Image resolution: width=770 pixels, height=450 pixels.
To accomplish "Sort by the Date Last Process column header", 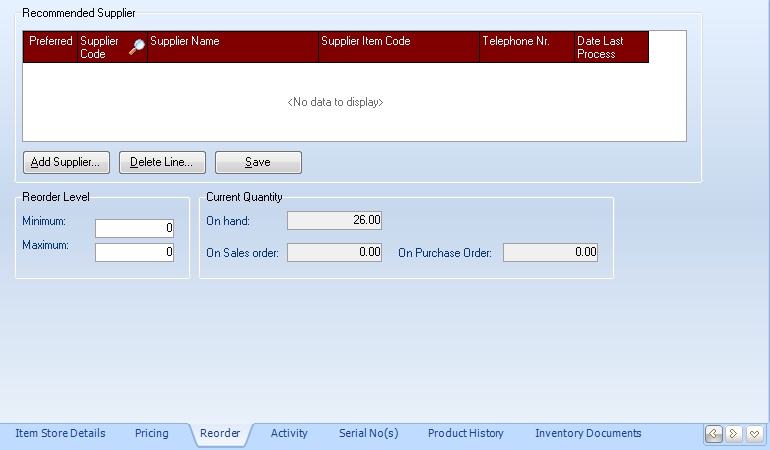I will coord(611,47).
